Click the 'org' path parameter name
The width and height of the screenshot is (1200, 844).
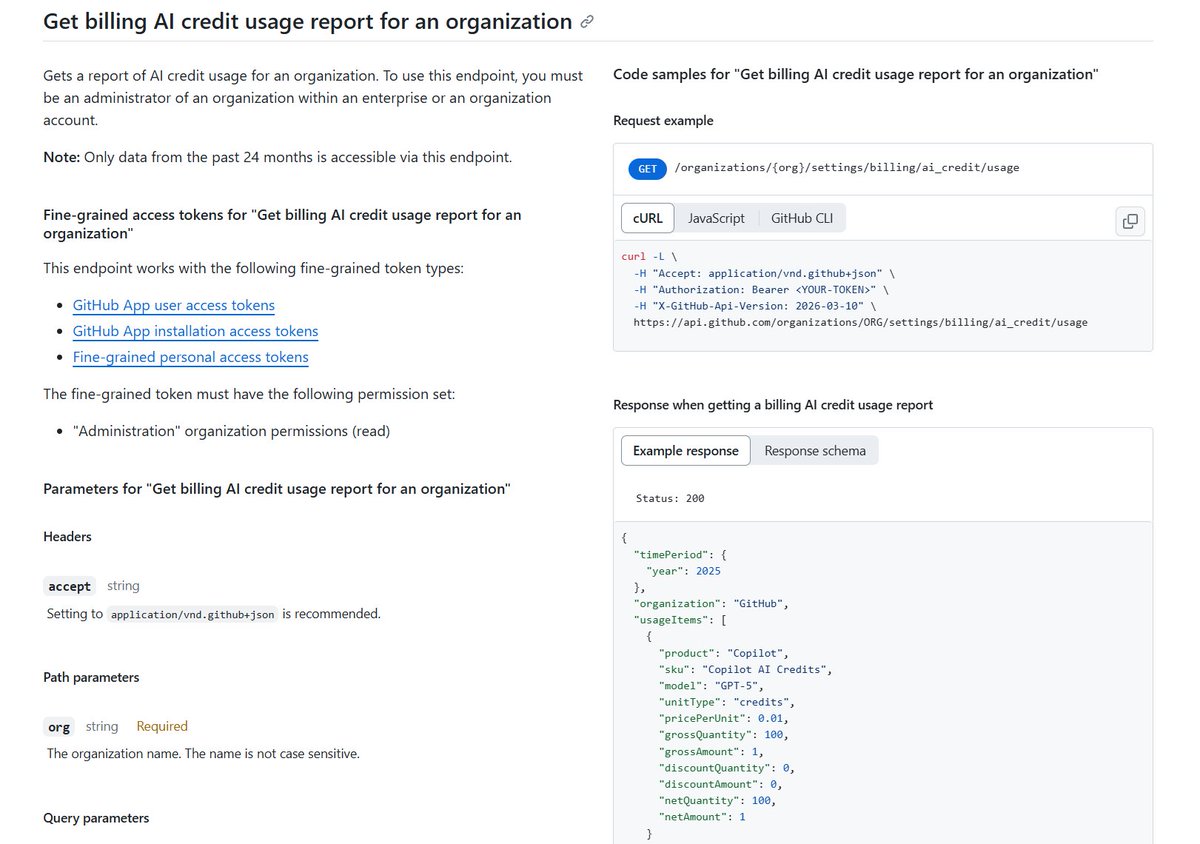(x=59, y=727)
